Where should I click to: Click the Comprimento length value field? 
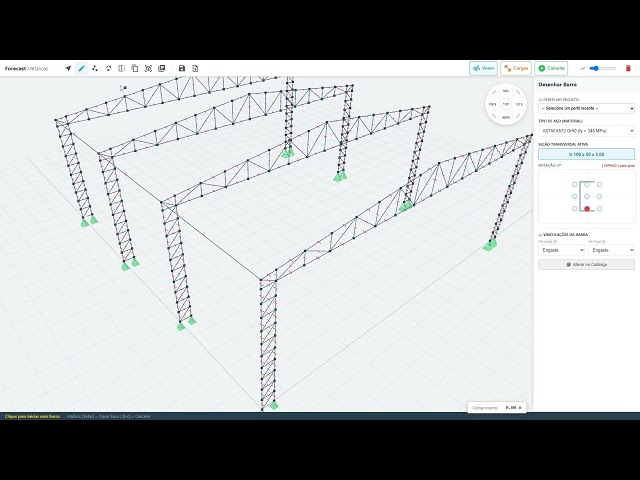(x=513, y=407)
